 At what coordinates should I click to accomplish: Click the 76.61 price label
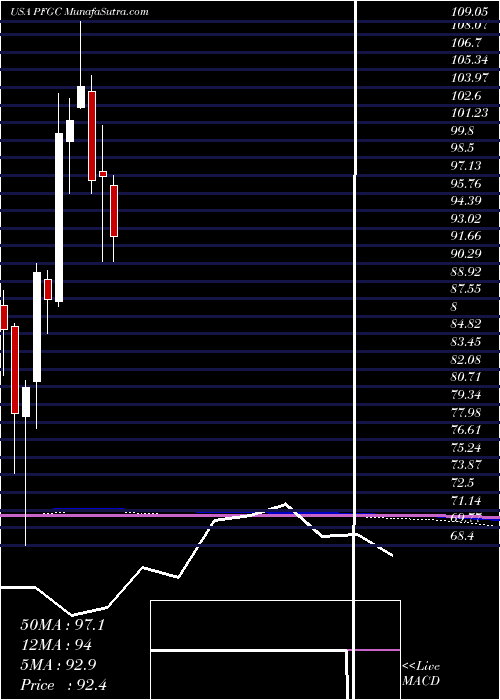467,430
